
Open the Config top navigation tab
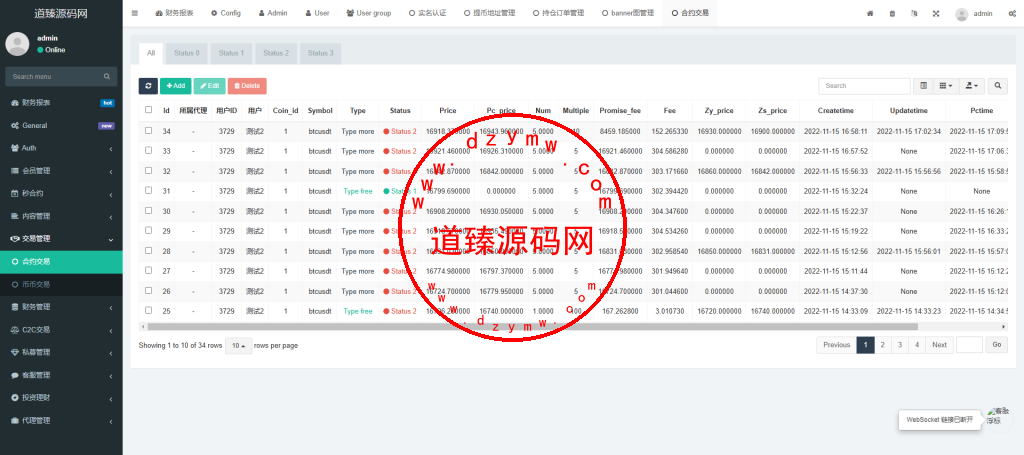click(x=226, y=13)
